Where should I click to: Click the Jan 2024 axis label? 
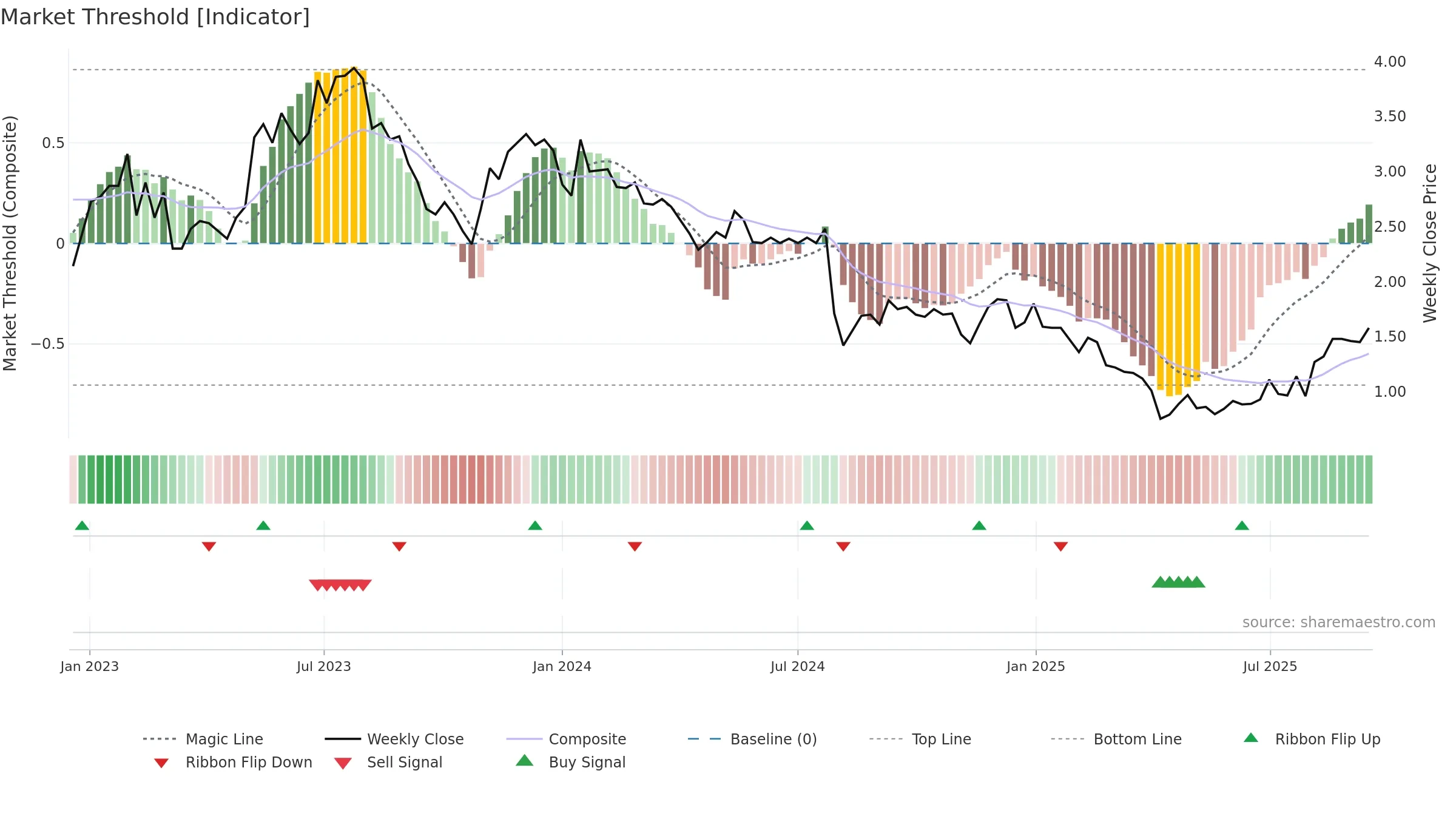coord(562,666)
